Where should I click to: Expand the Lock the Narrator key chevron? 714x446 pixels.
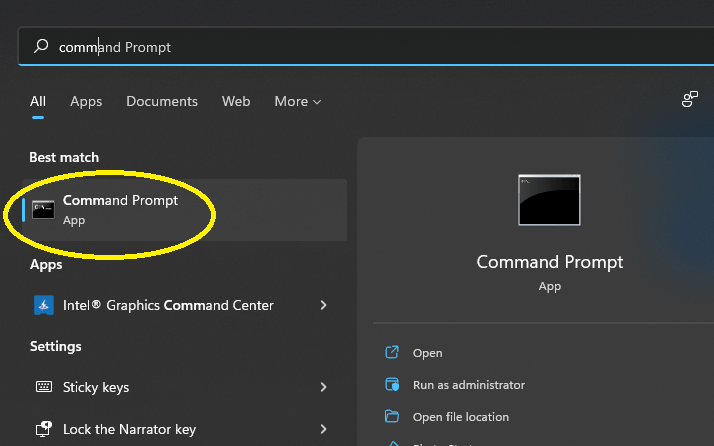(323, 429)
